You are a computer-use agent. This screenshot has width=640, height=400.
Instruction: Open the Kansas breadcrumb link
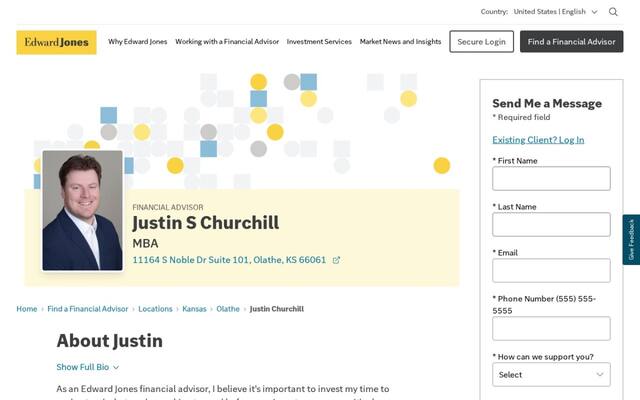point(194,309)
